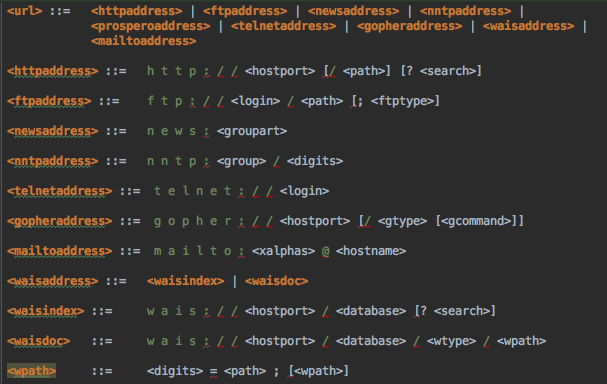Click <path> in the ftpaddress rule
Screen dimensions: 607x384
point(322,101)
